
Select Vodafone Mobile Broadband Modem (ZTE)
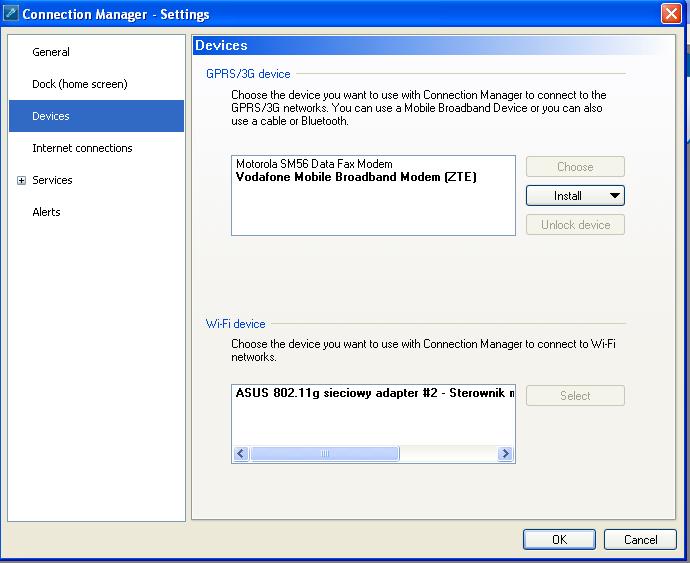coord(356,177)
